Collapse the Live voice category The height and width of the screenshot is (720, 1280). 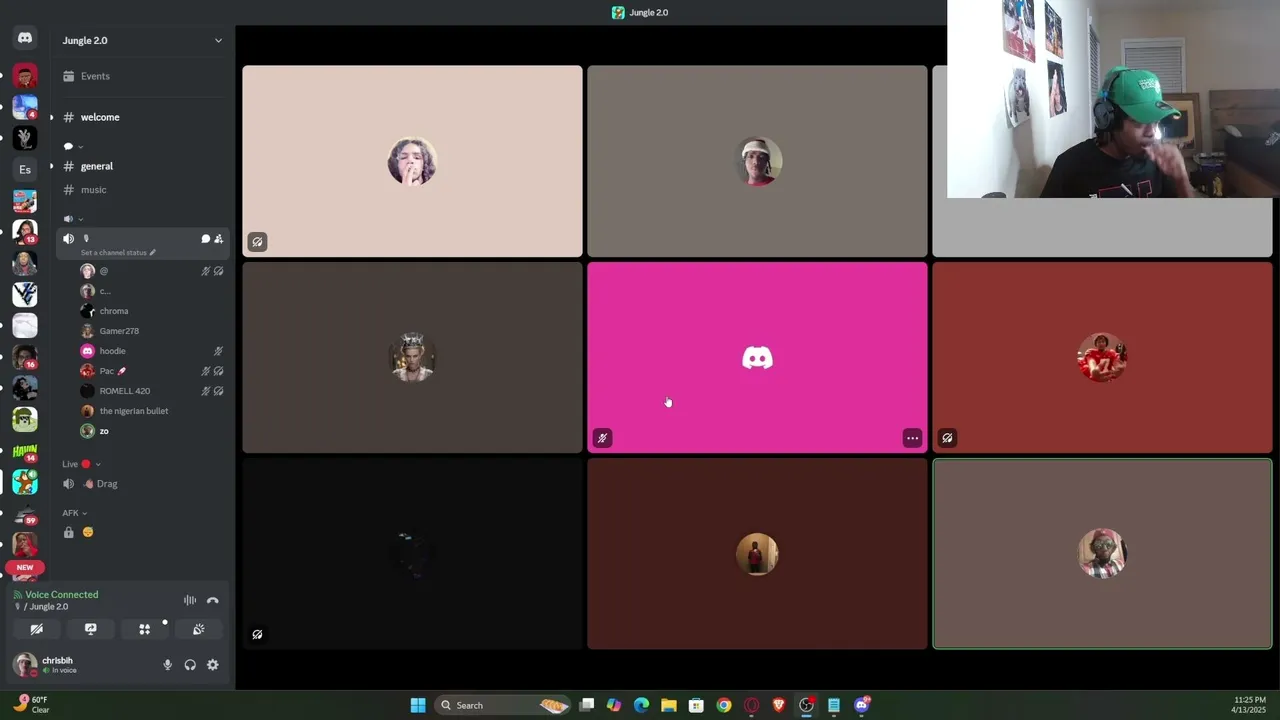pyautogui.click(x=81, y=464)
